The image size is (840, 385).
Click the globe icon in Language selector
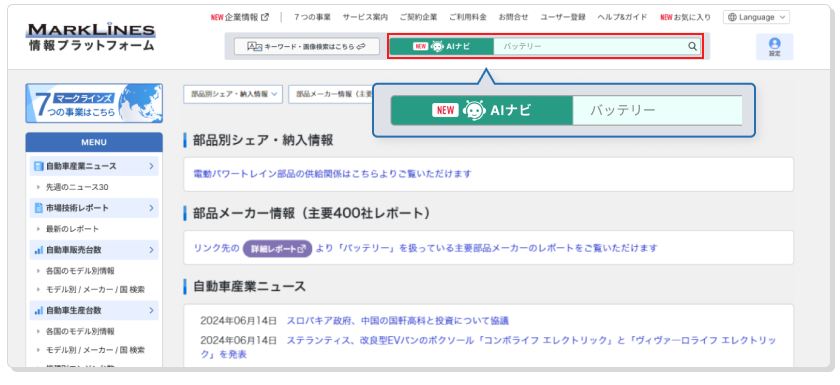732,17
